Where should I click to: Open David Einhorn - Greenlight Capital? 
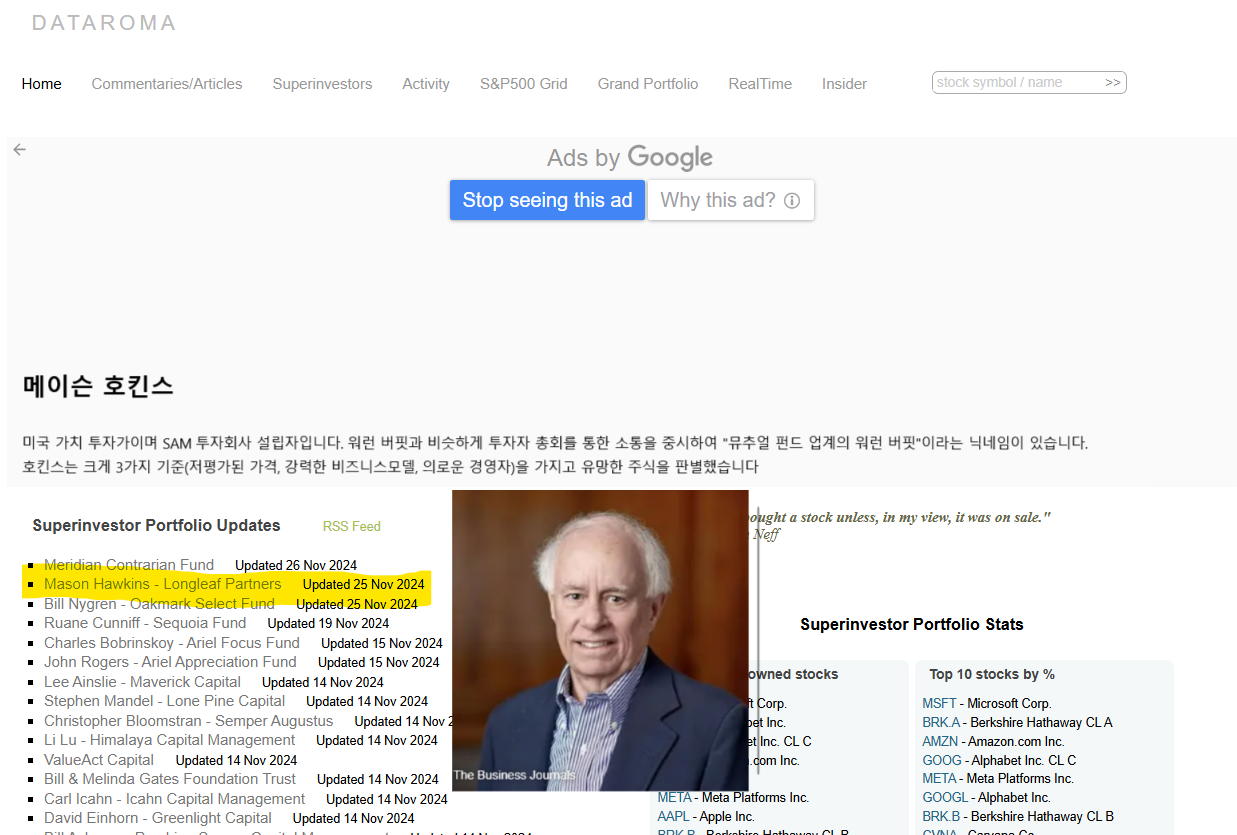tap(158, 818)
